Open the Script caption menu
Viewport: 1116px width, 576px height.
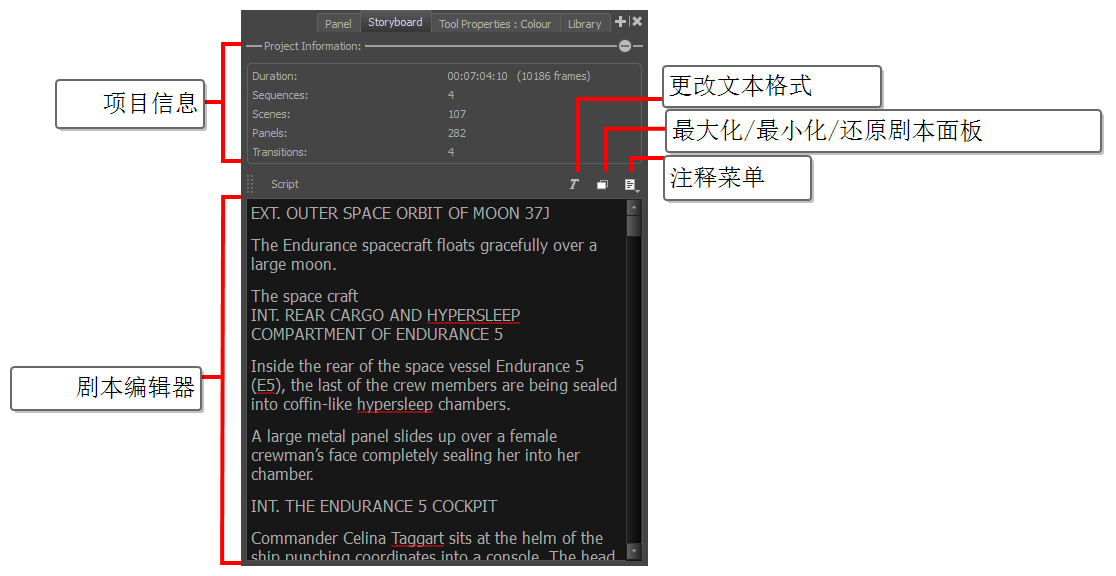(x=631, y=185)
